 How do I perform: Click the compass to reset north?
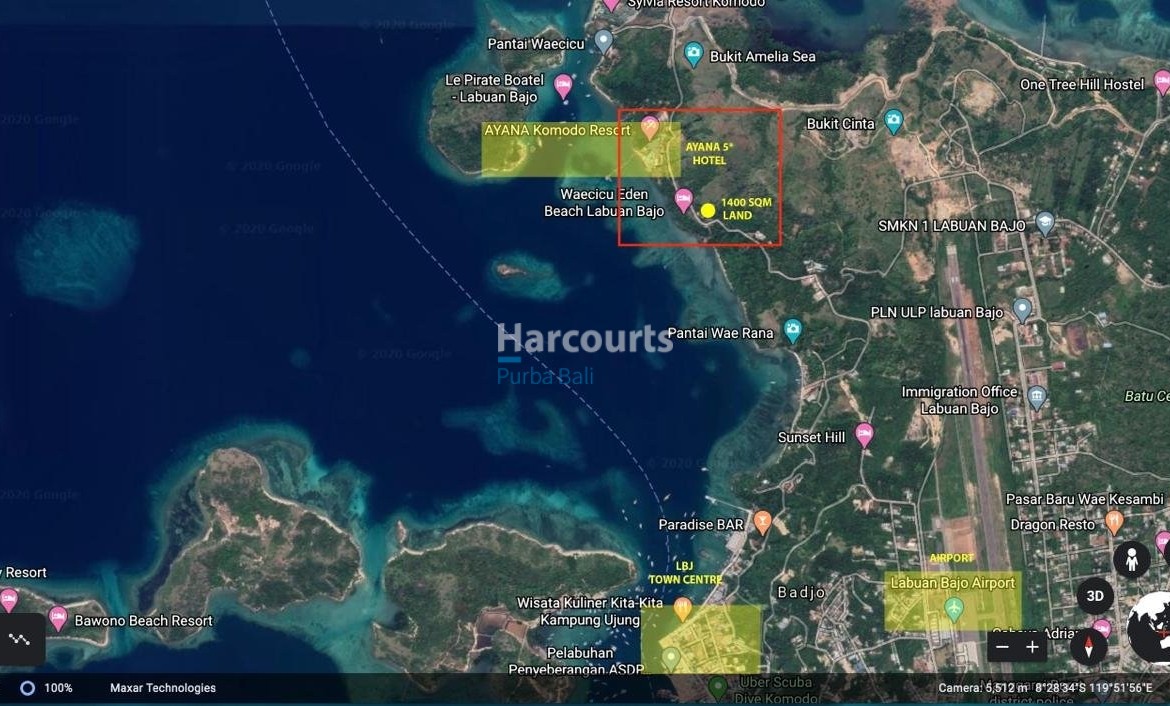[1089, 646]
